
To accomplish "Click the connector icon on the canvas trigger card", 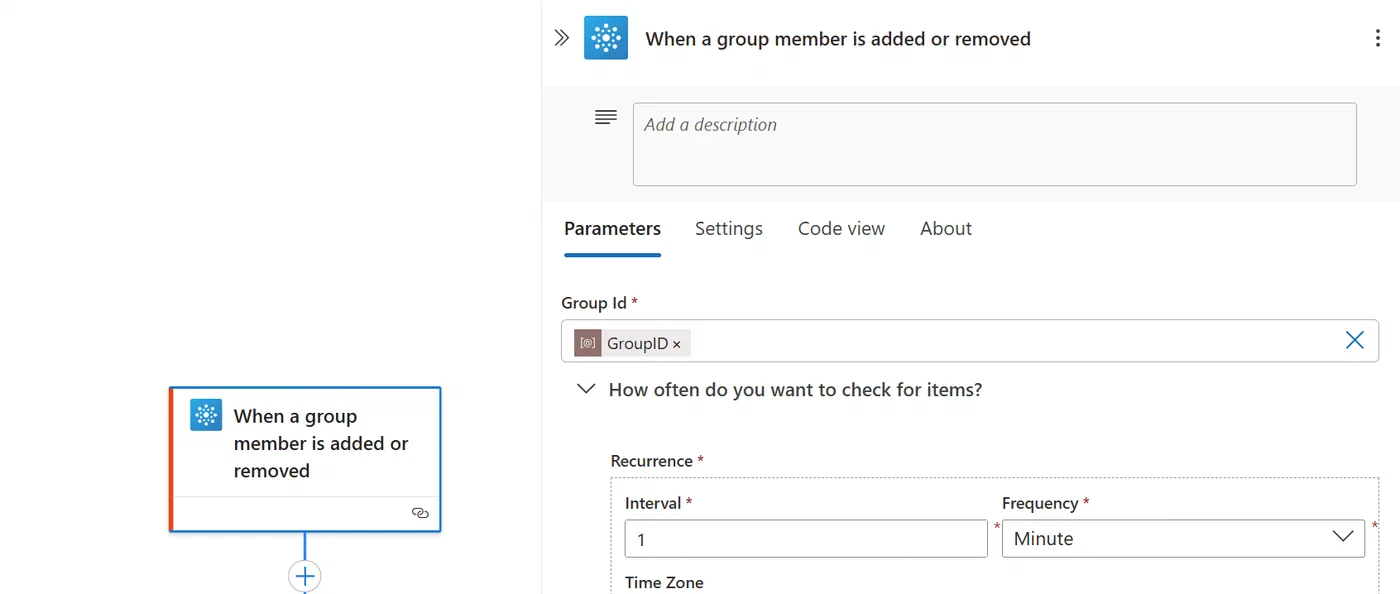I will pos(206,415).
